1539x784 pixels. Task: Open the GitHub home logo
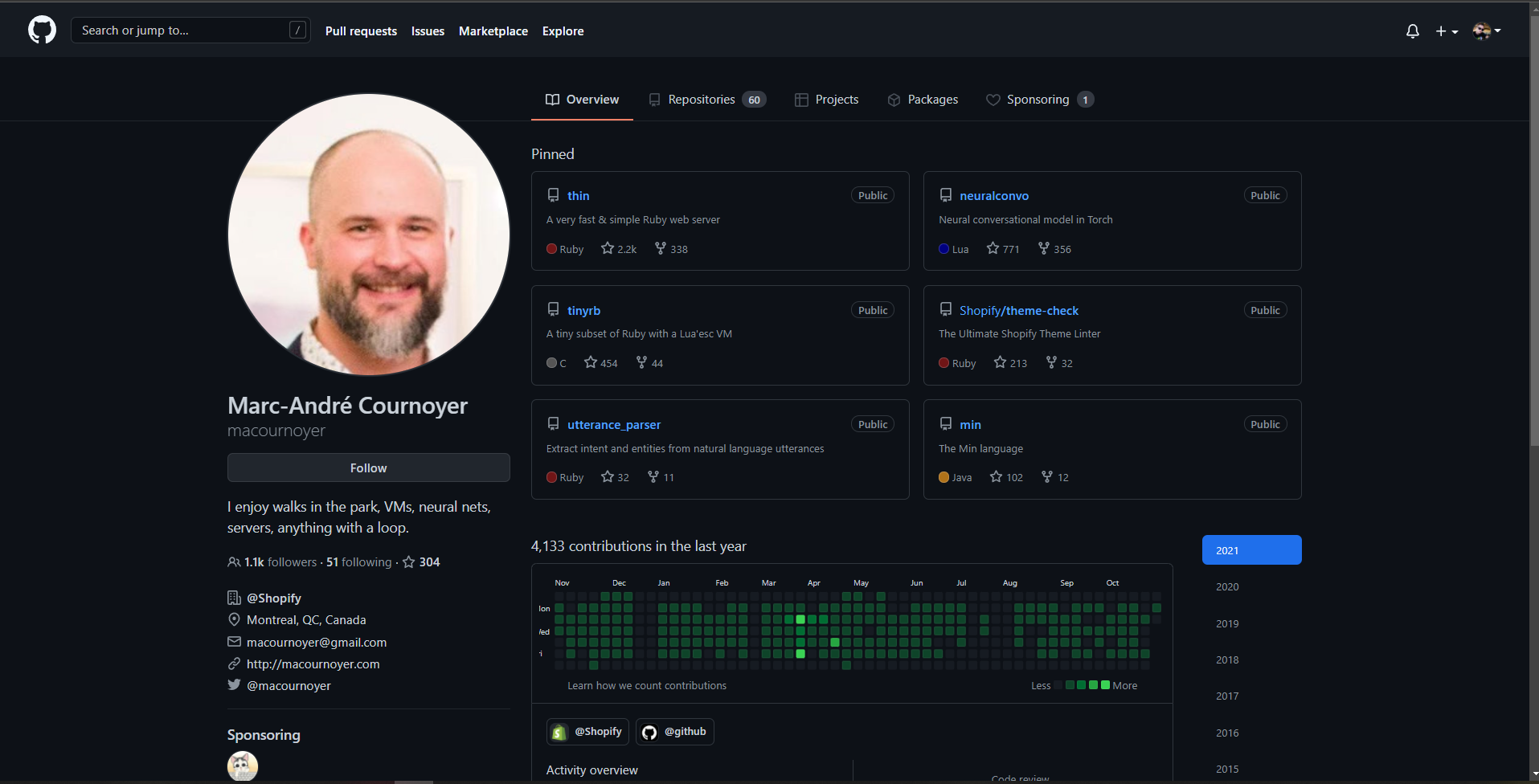(x=42, y=31)
